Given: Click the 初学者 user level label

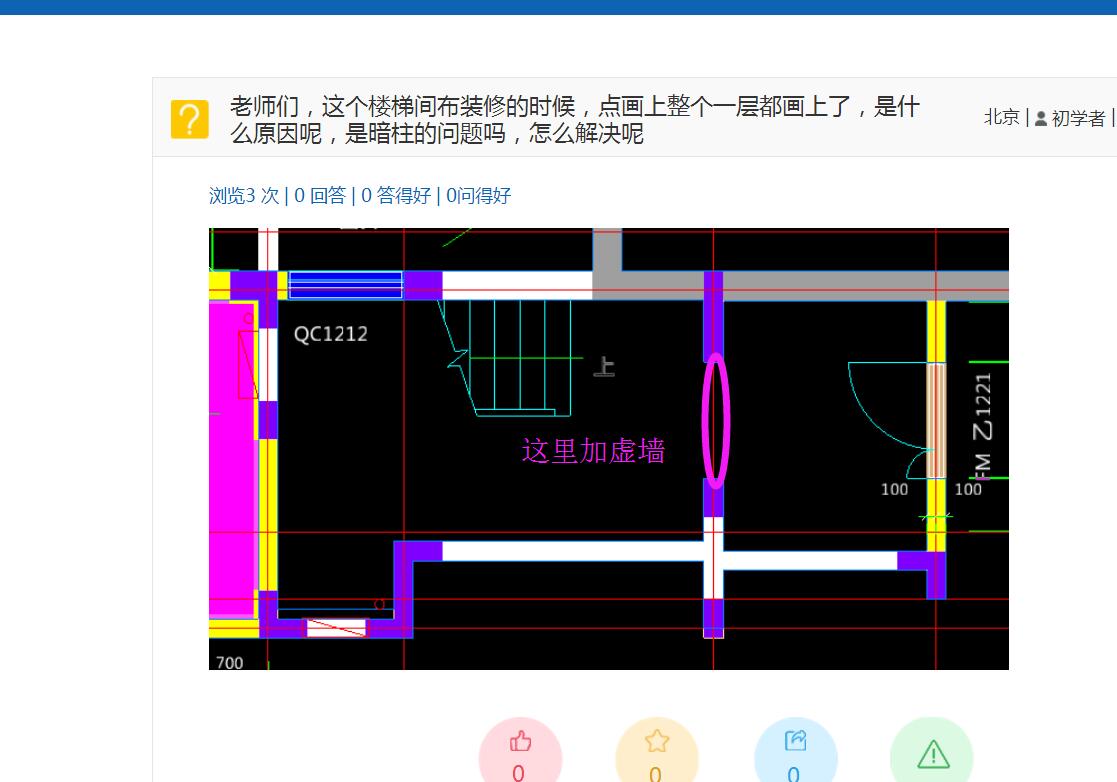Looking at the screenshot, I should point(1078,118).
